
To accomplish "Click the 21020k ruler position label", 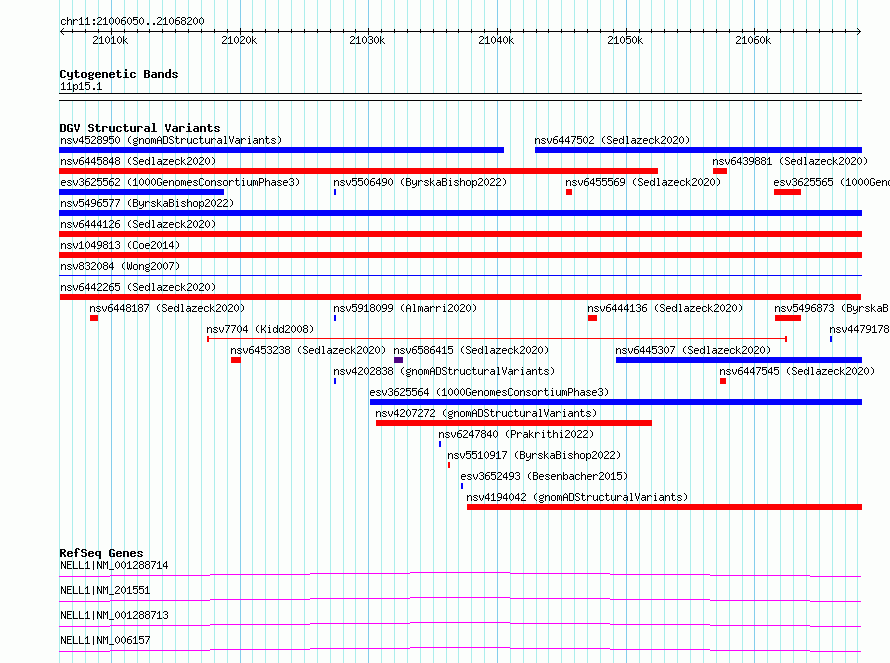I will point(239,41).
